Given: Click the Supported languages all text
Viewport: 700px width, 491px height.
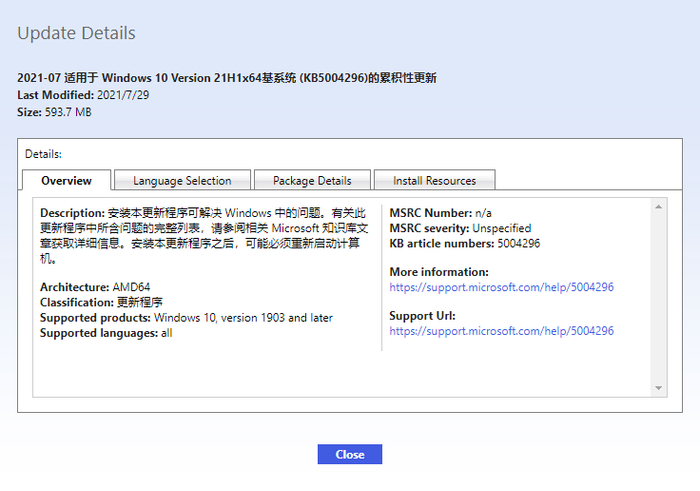Looking at the screenshot, I should tap(106, 333).
